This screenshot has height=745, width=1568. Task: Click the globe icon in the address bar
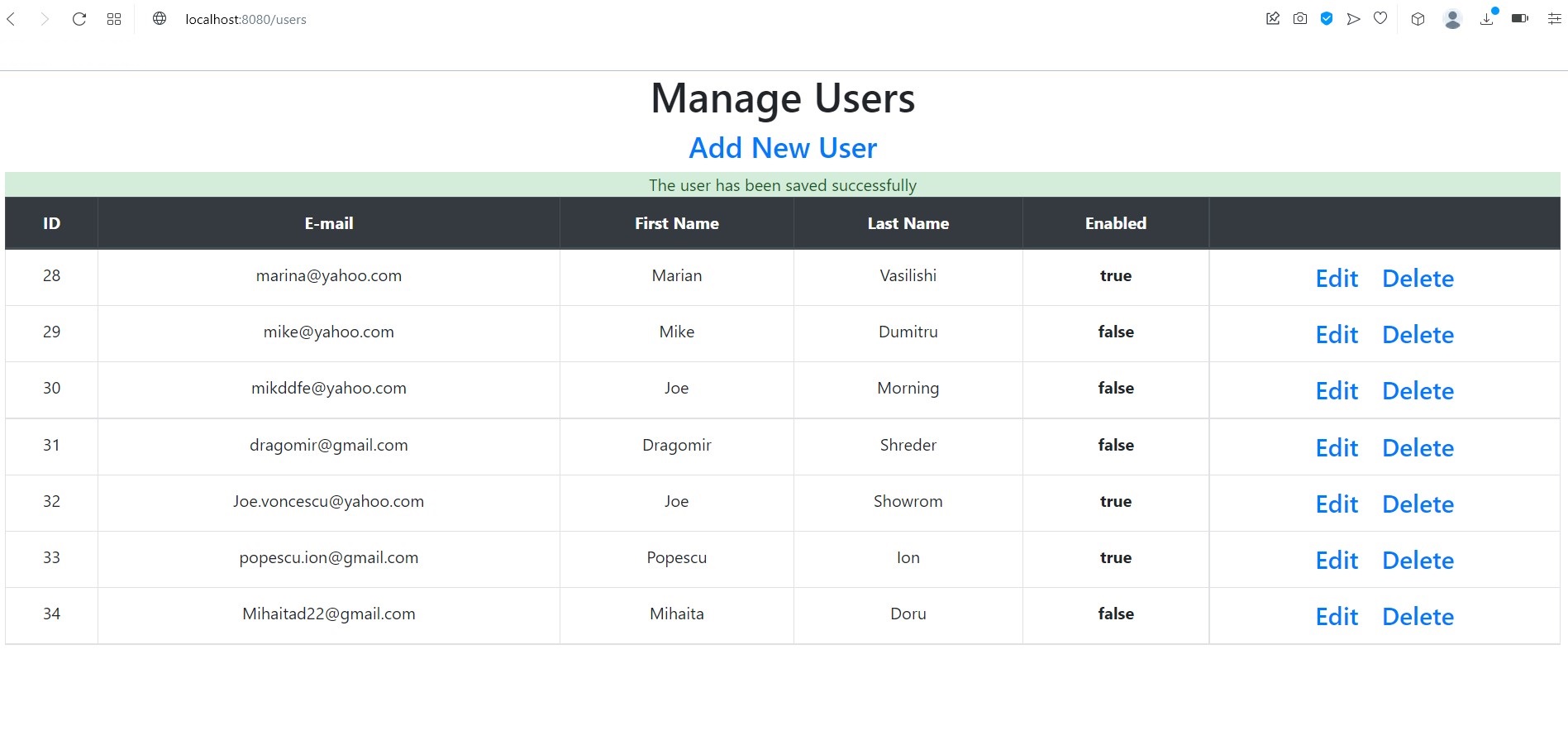[160, 18]
